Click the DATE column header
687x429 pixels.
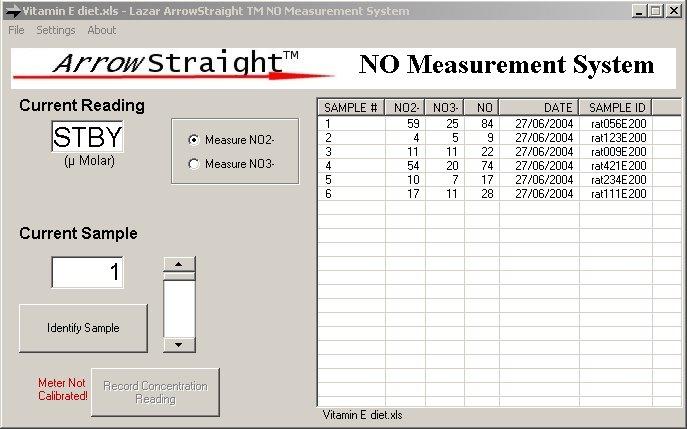pos(539,107)
